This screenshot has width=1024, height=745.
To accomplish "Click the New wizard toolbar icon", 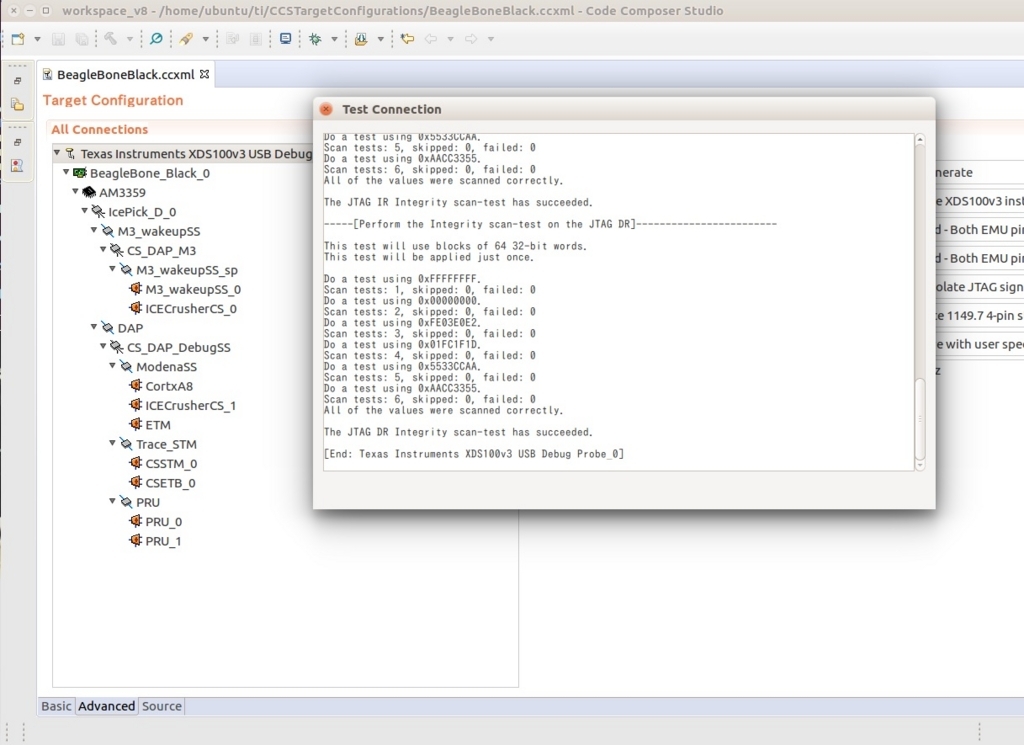I will click(x=18, y=39).
